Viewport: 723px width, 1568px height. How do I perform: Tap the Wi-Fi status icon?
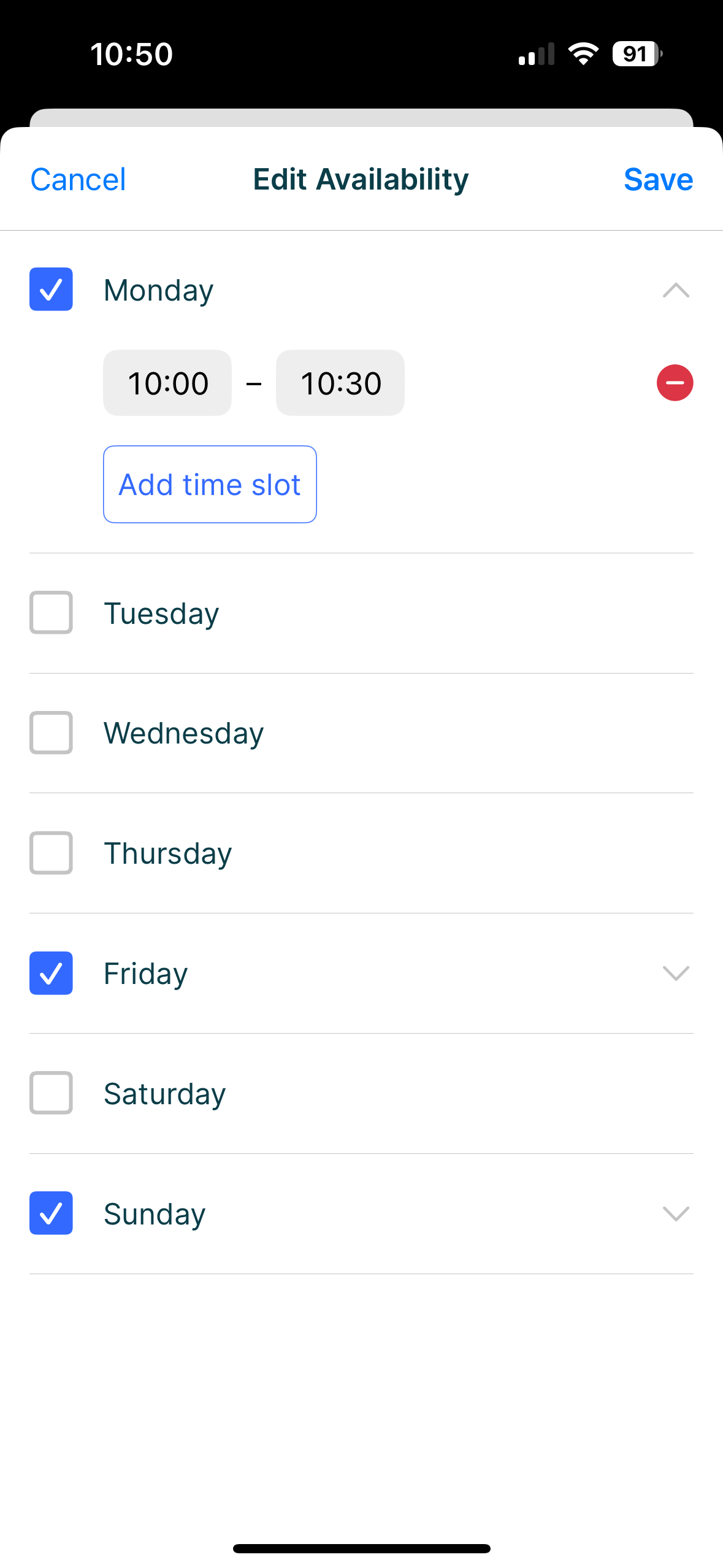coord(583,54)
